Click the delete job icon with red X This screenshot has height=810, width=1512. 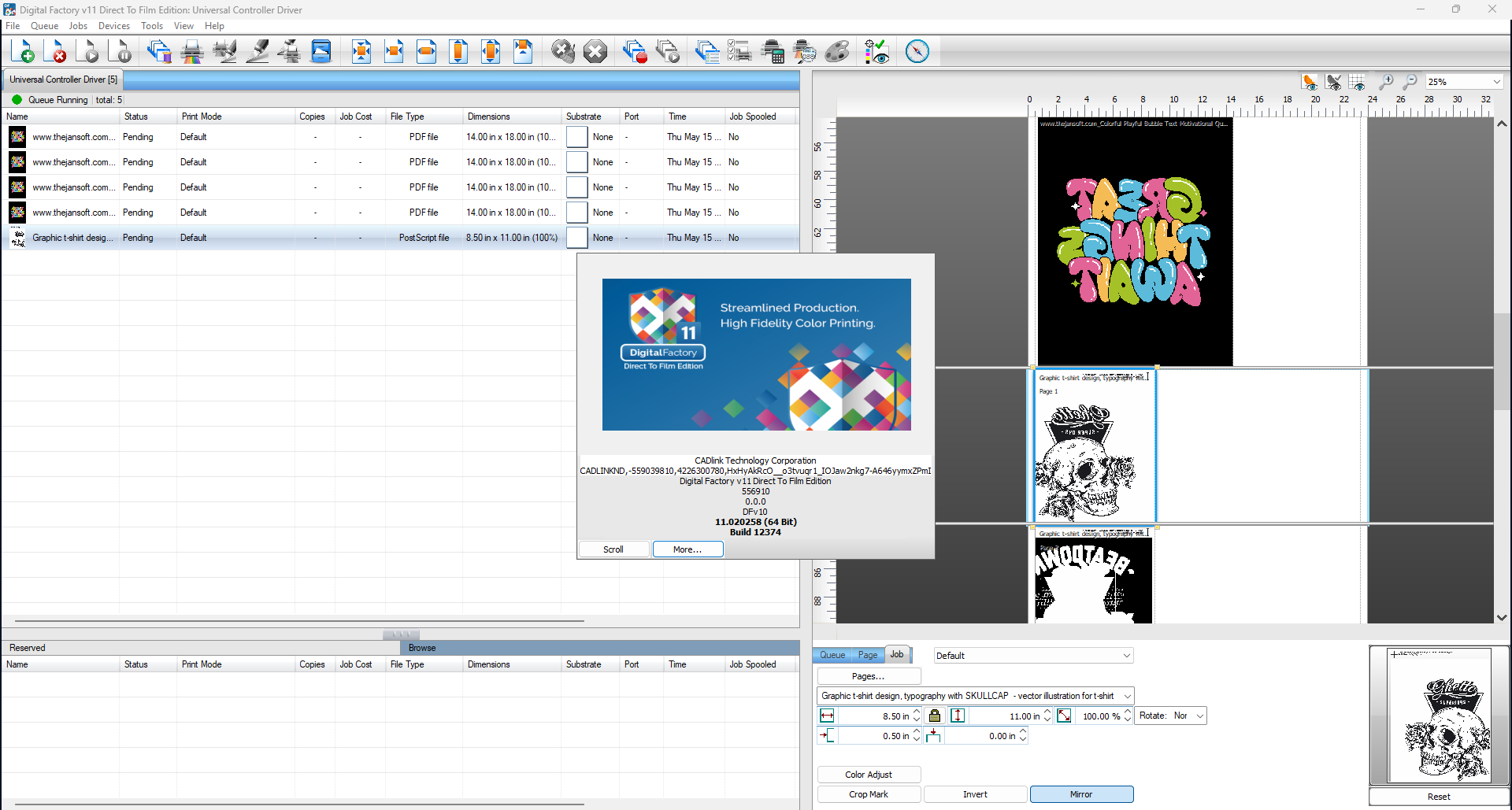tap(55, 51)
